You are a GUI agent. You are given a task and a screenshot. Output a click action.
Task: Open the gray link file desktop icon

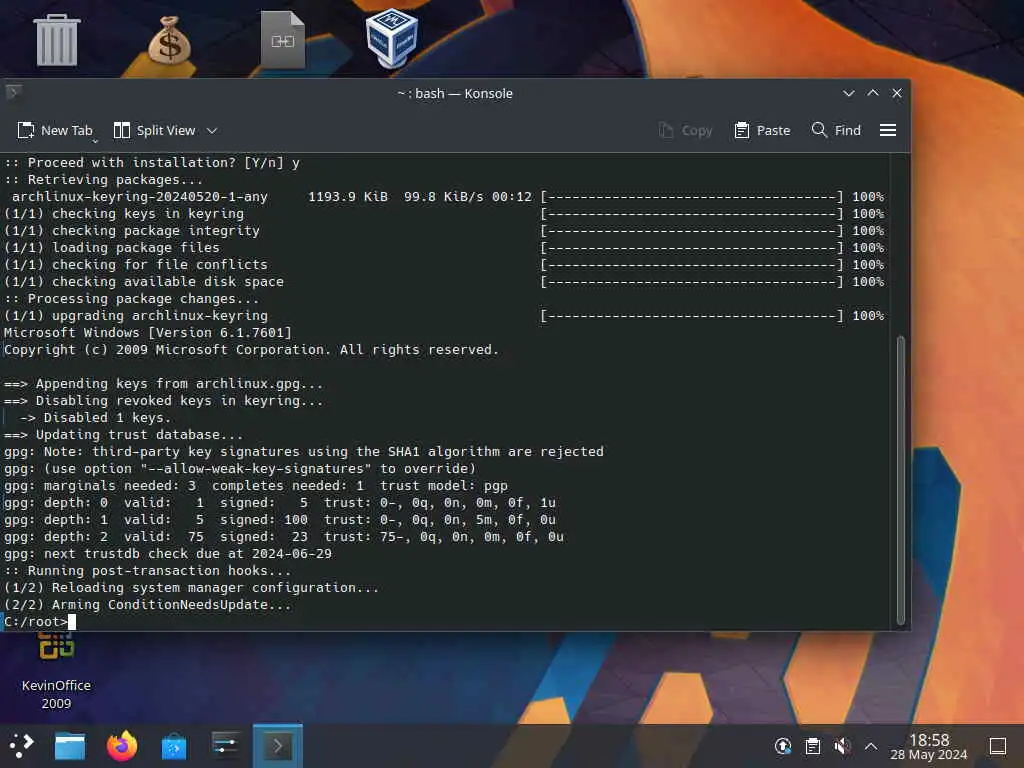[x=283, y=40]
